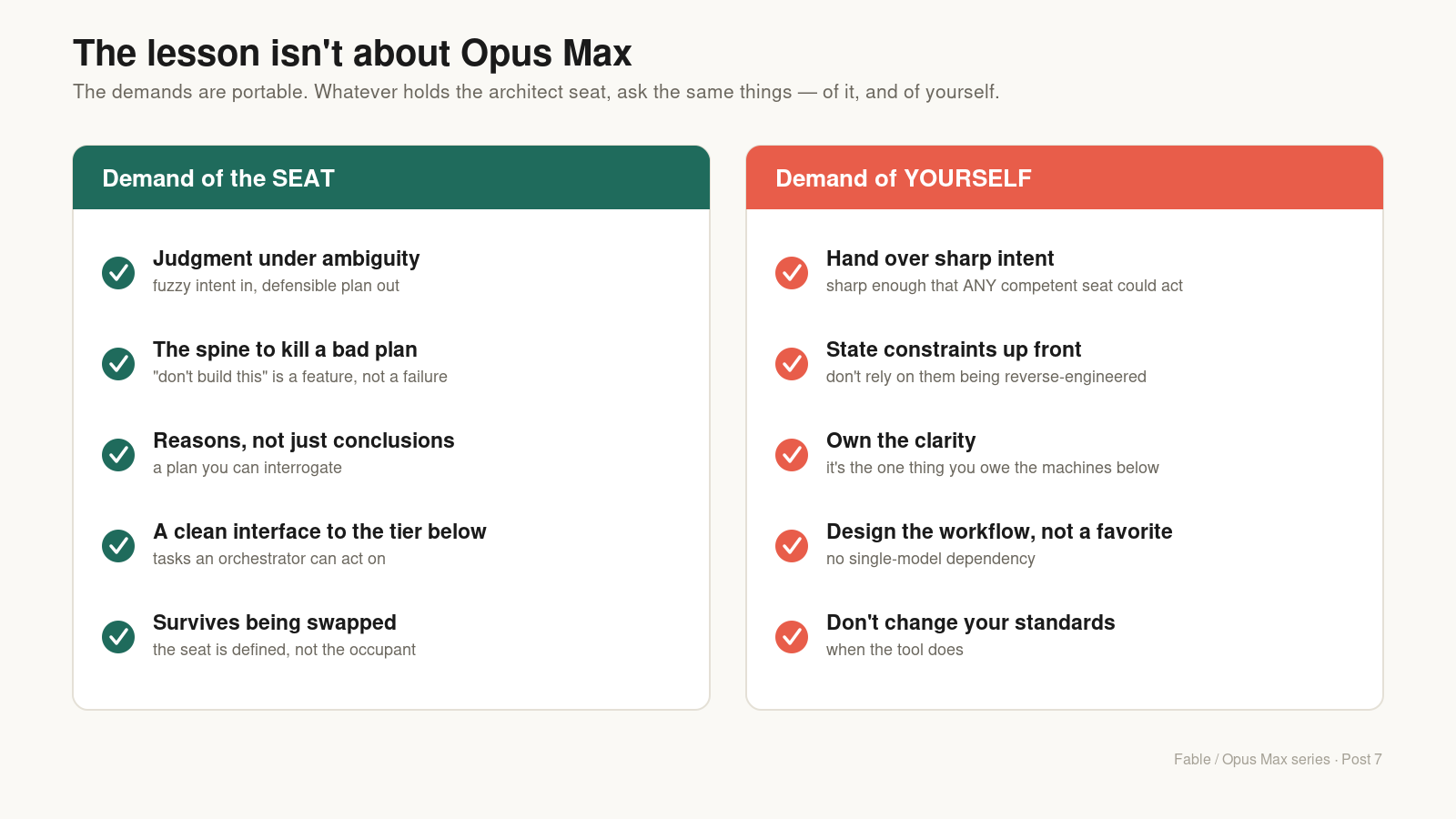This screenshot has width=1456, height=819.
Task: Click the green check next to Reasons, not just conclusions
Action: 118,455
